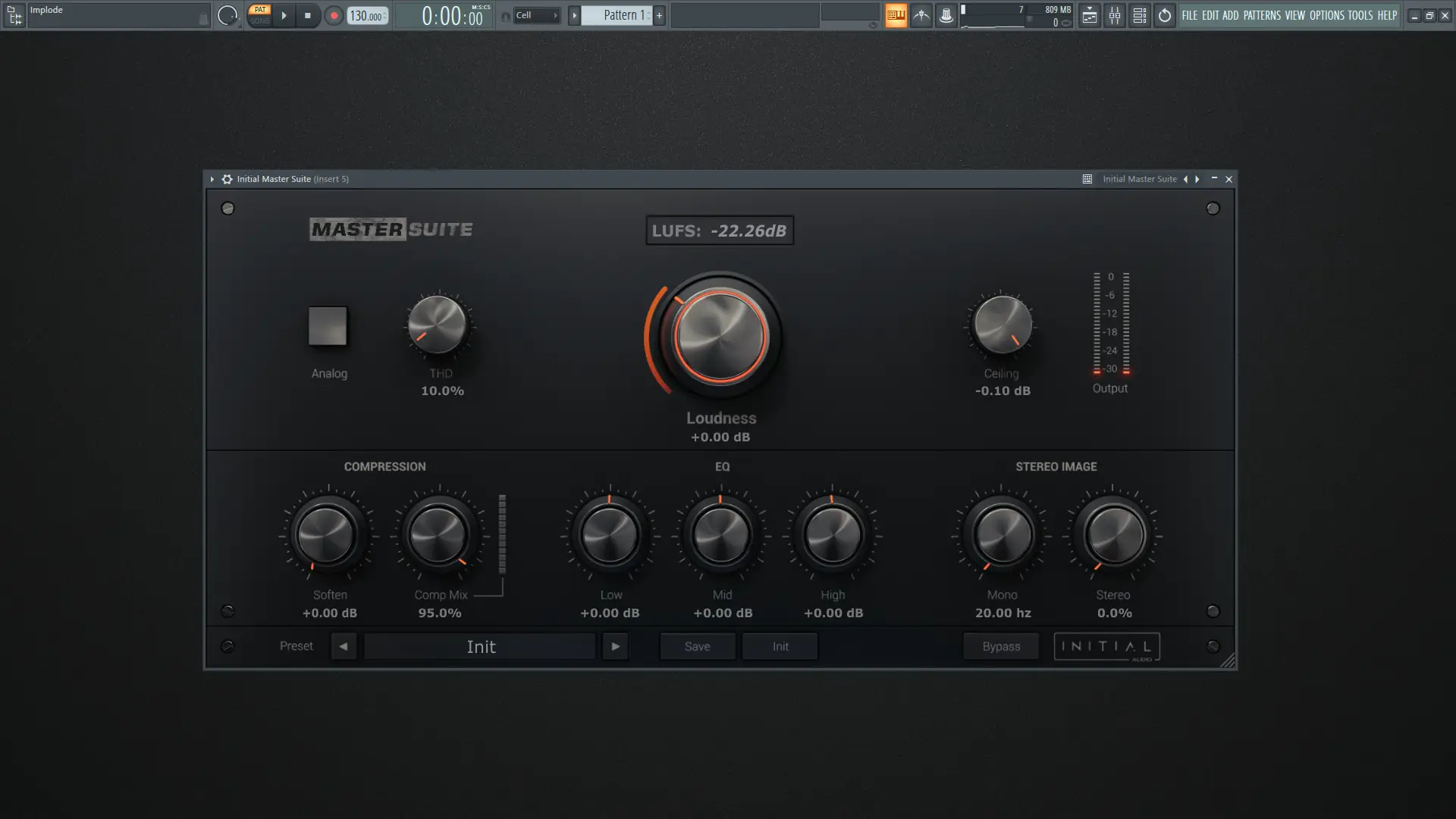Go to next preset arrow
The width and height of the screenshot is (1456, 819).
615,646
